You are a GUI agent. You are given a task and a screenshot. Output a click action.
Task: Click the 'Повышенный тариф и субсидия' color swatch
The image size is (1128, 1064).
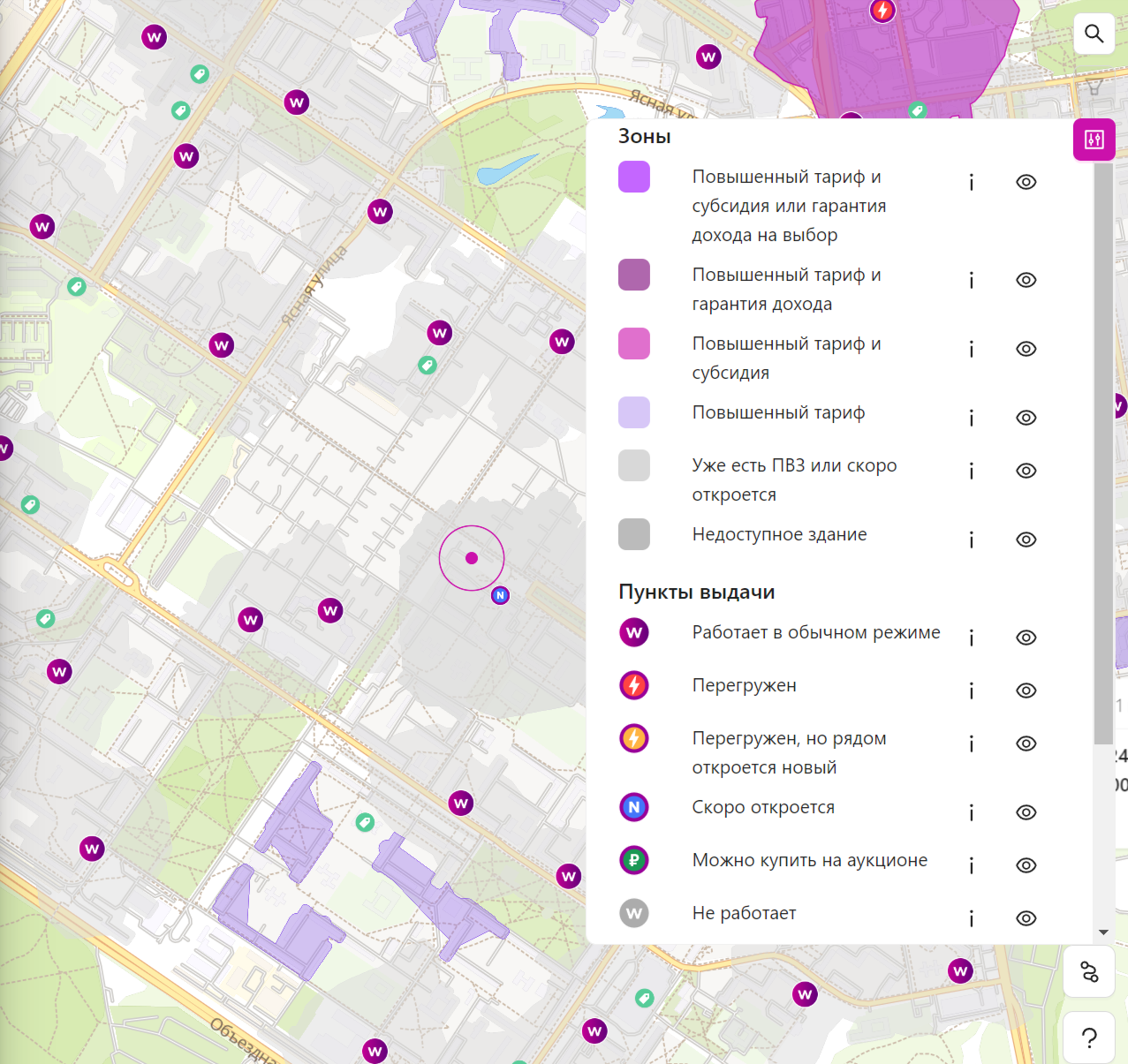pyautogui.click(x=634, y=343)
